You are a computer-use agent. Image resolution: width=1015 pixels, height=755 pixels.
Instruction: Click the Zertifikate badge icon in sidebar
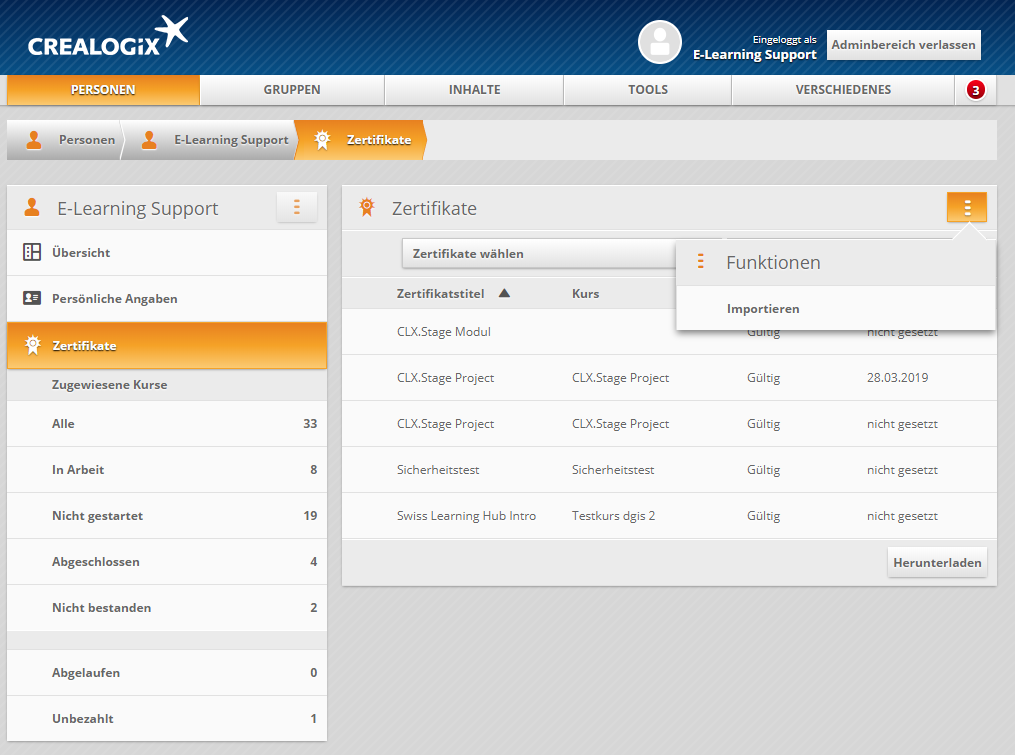coord(32,346)
